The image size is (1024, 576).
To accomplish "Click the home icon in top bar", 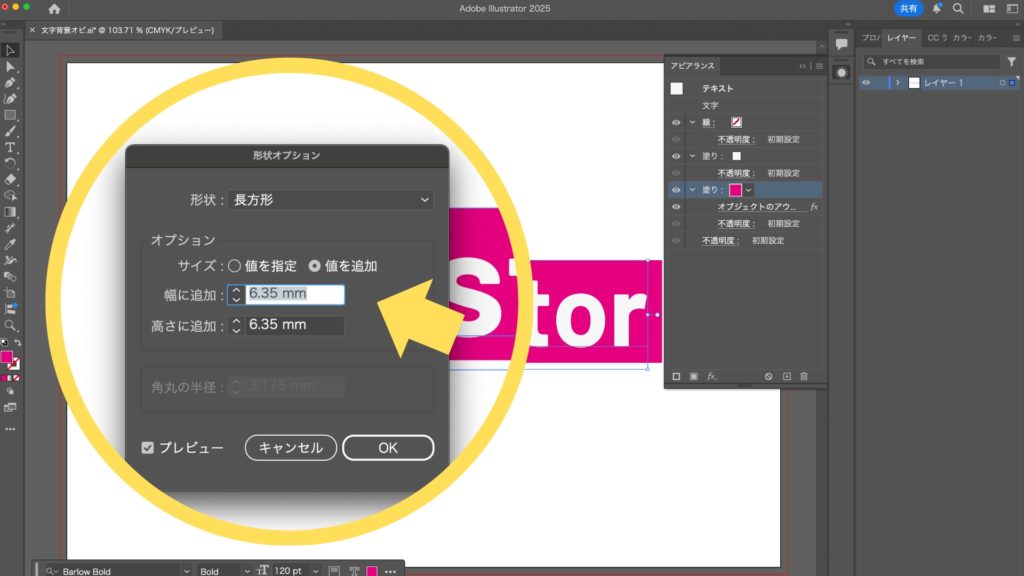I will coord(54,9).
